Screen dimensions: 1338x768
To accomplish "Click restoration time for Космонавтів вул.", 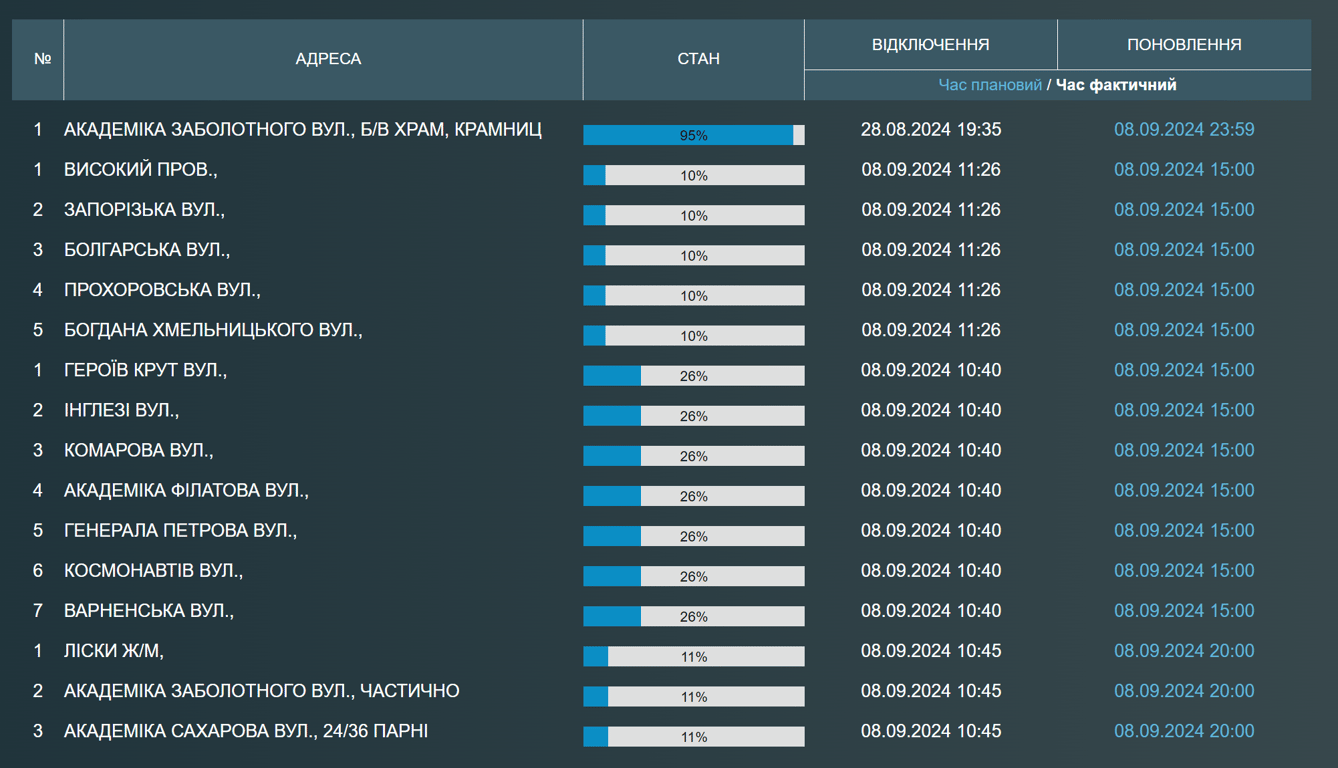I will 1184,570.
